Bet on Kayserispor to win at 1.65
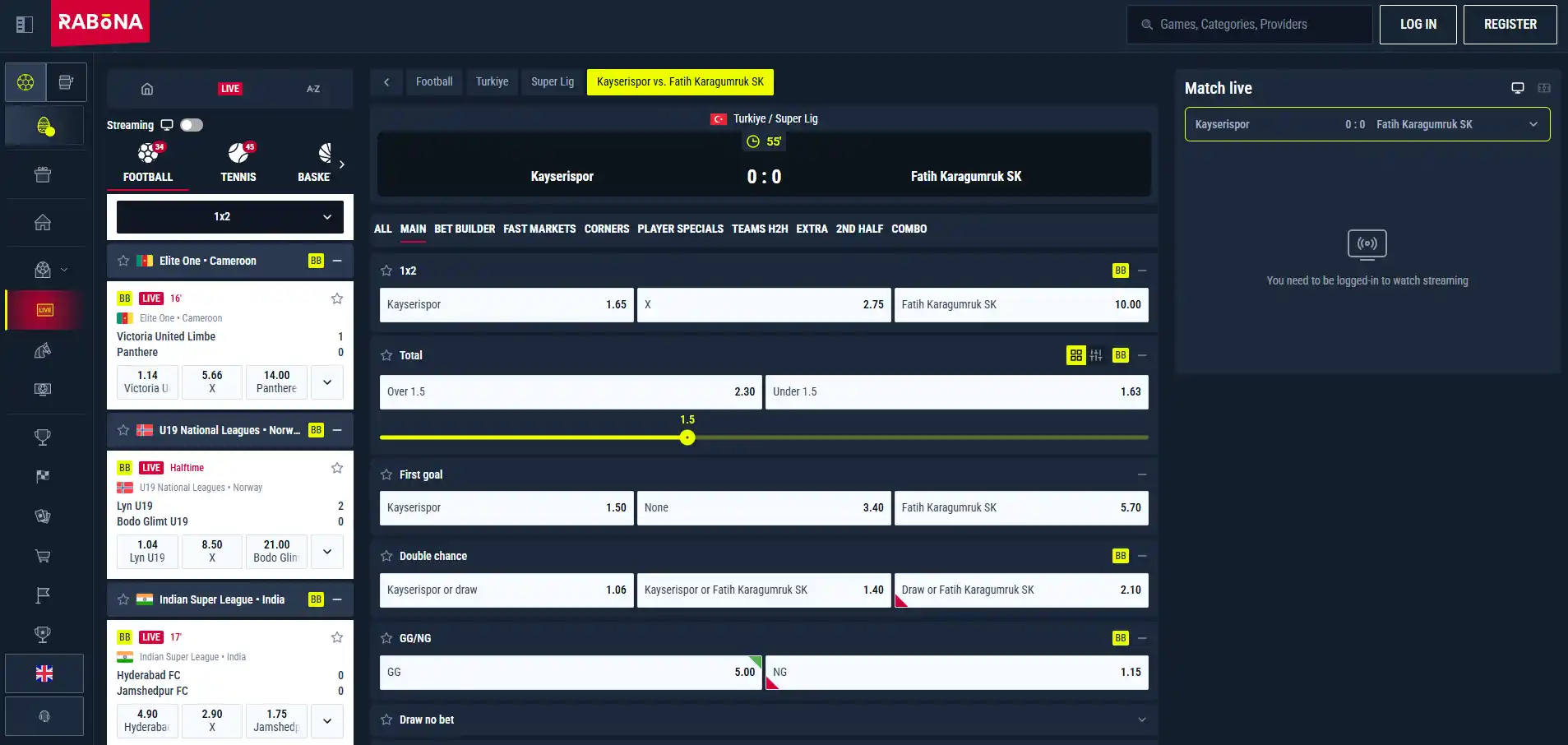Viewport: 1568px width, 745px height. point(506,305)
